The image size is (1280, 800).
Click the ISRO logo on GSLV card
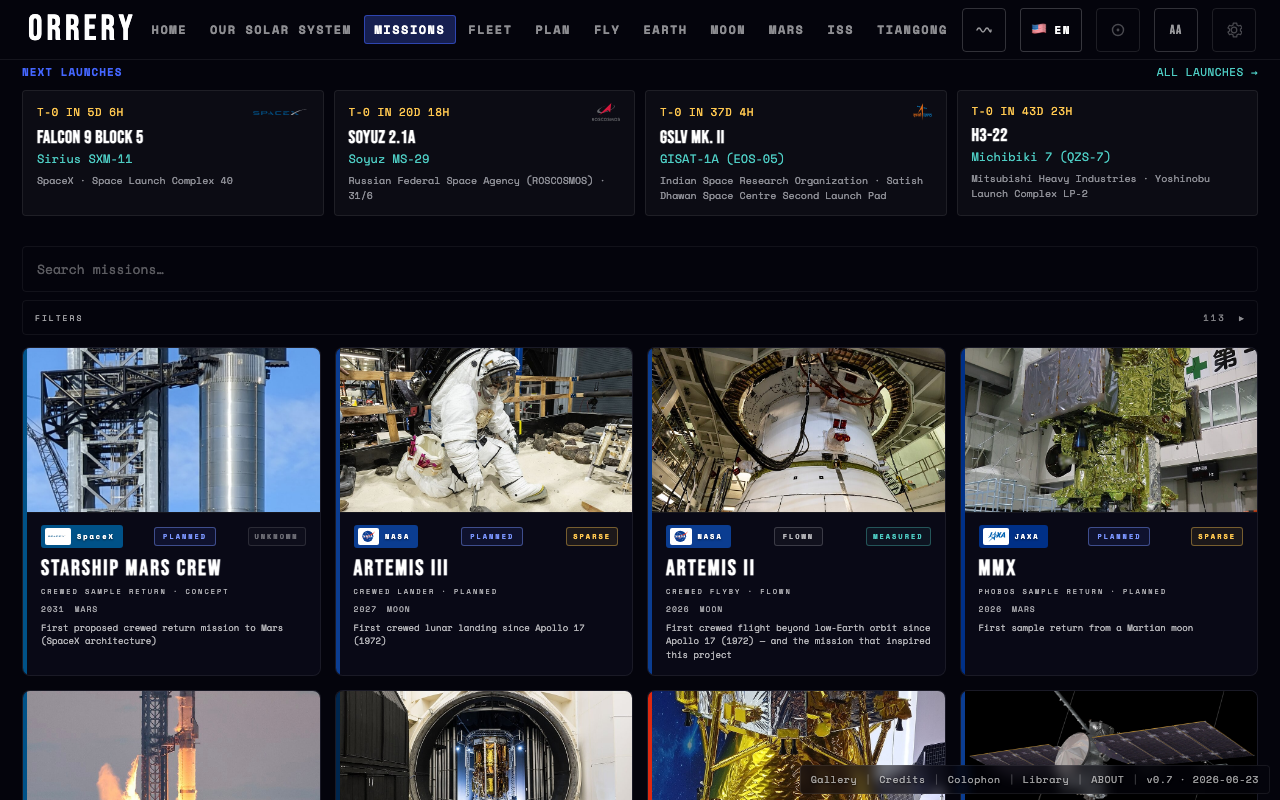coord(922,112)
